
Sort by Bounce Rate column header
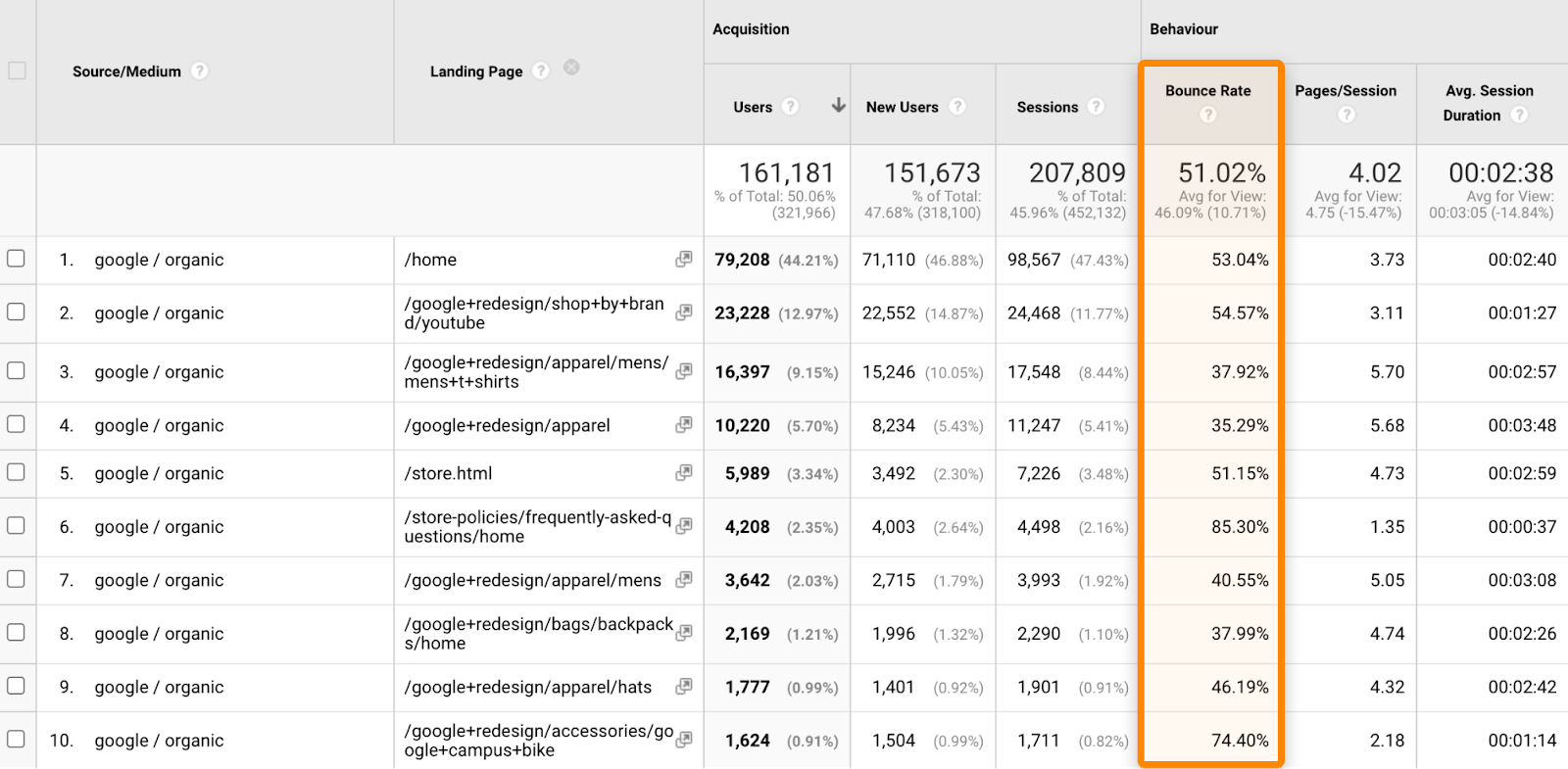(1207, 91)
